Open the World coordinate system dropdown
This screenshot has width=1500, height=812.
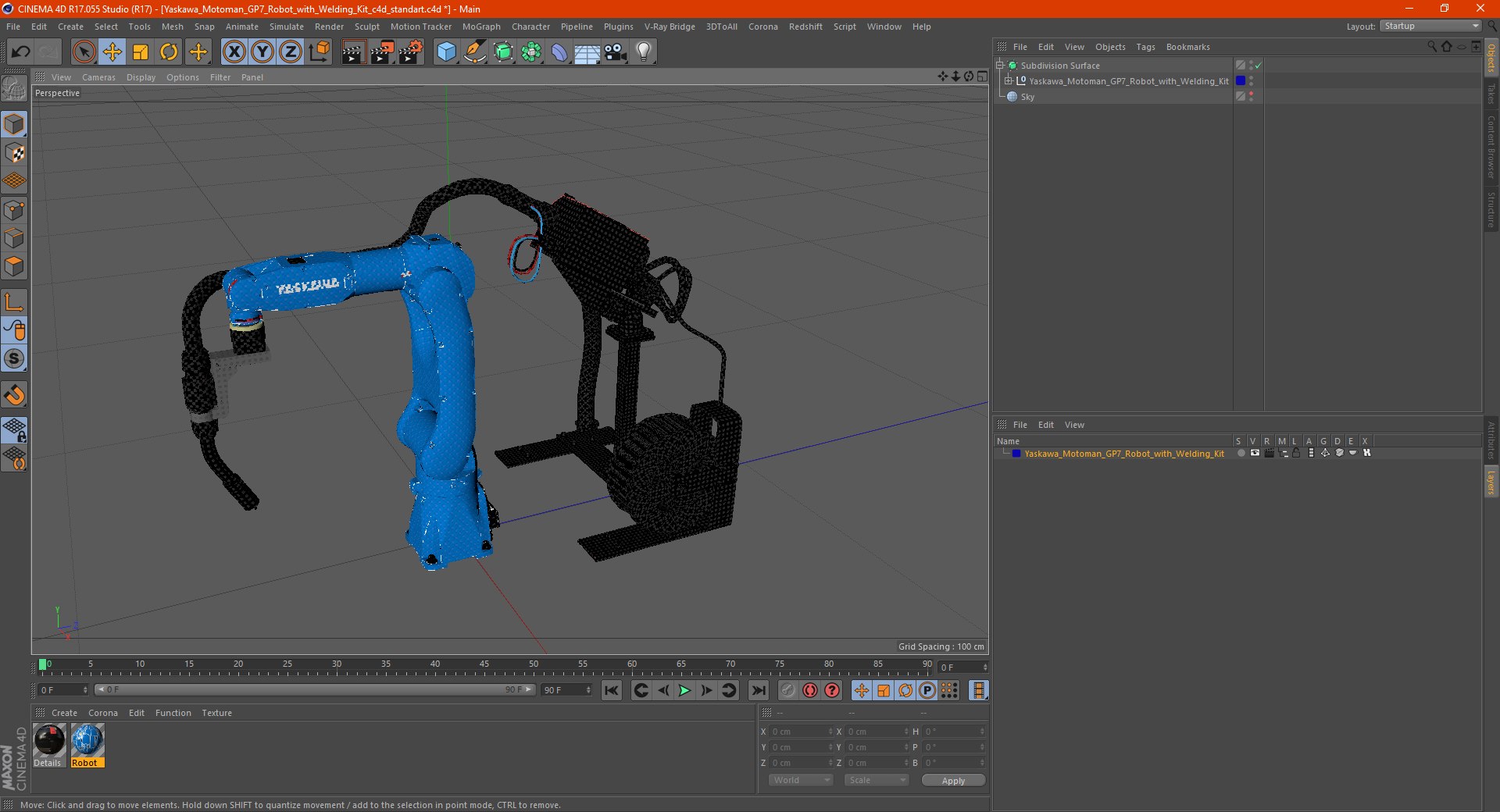pyautogui.click(x=801, y=780)
